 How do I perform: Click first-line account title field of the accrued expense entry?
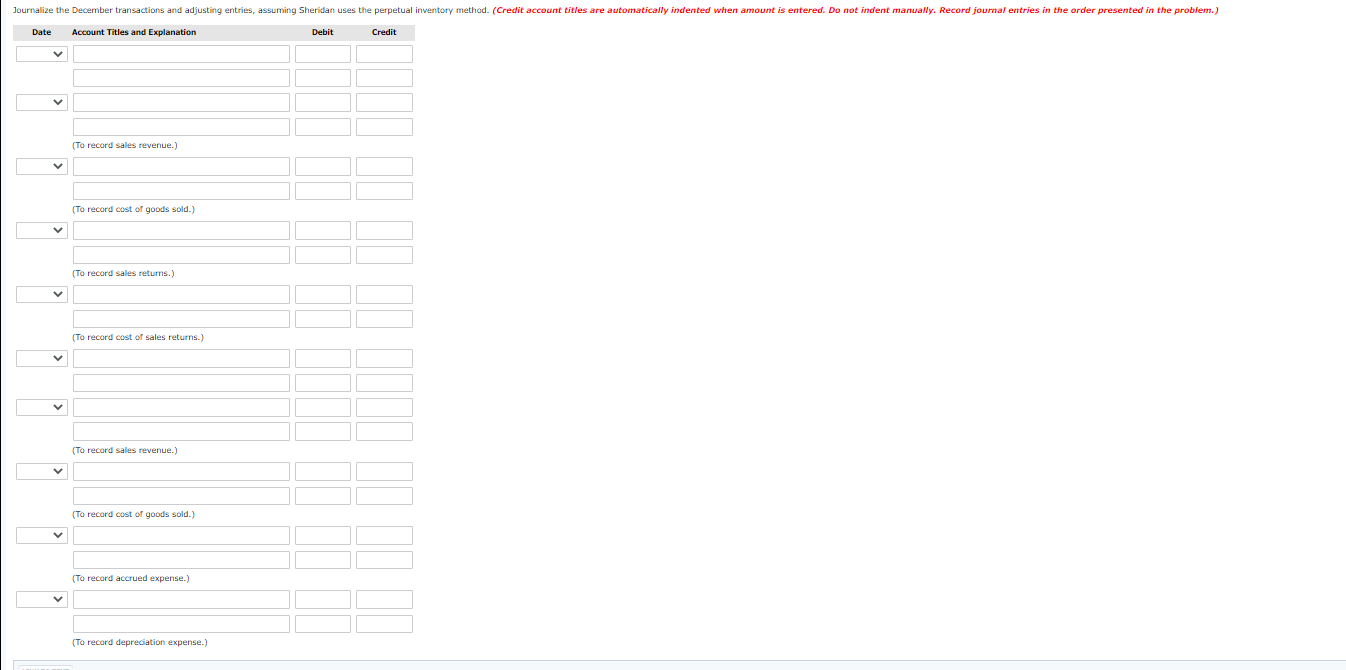tap(182, 536)
